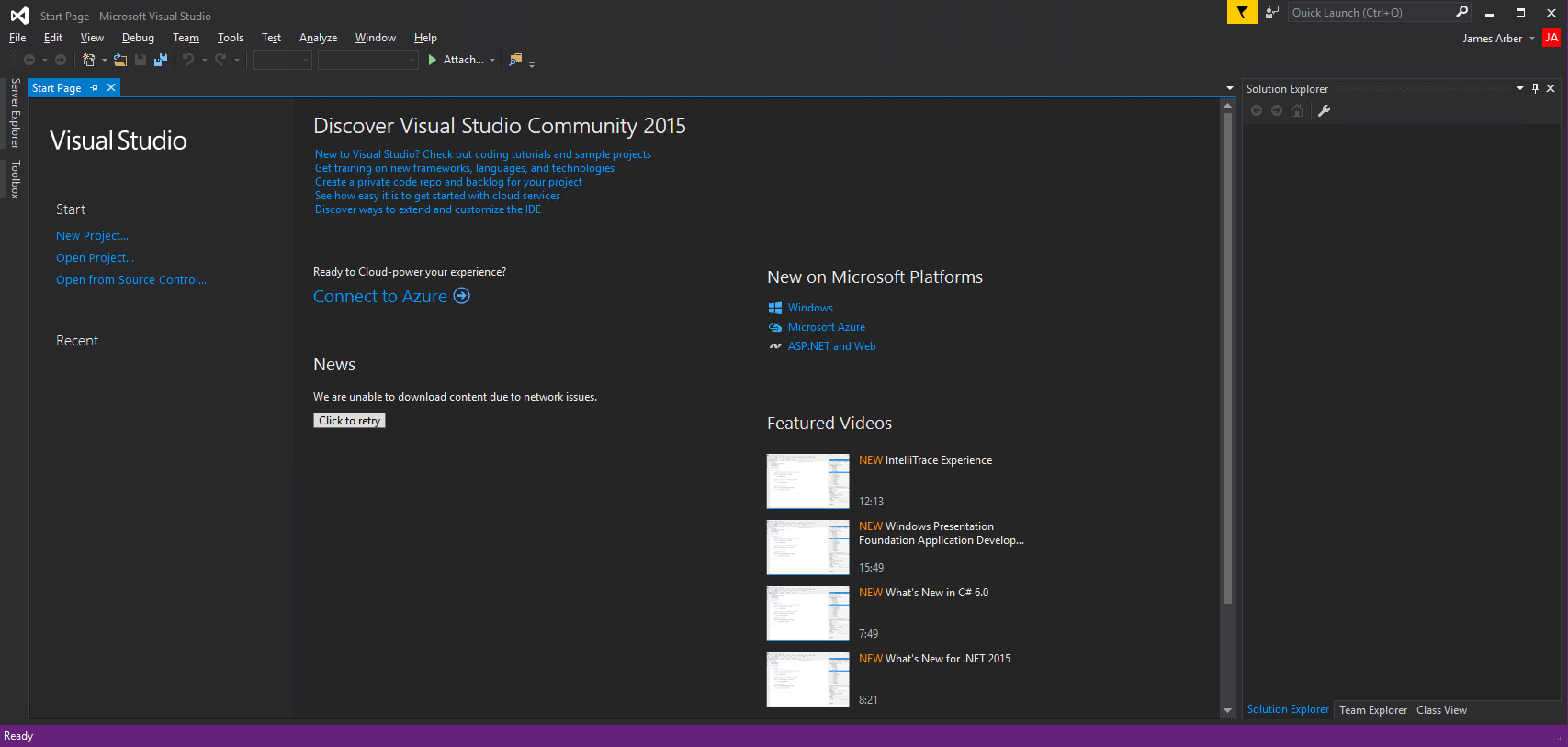Viewport: 1568px width, 747px height.
Task: Open the Analyze menu
Action: (318, 38)
